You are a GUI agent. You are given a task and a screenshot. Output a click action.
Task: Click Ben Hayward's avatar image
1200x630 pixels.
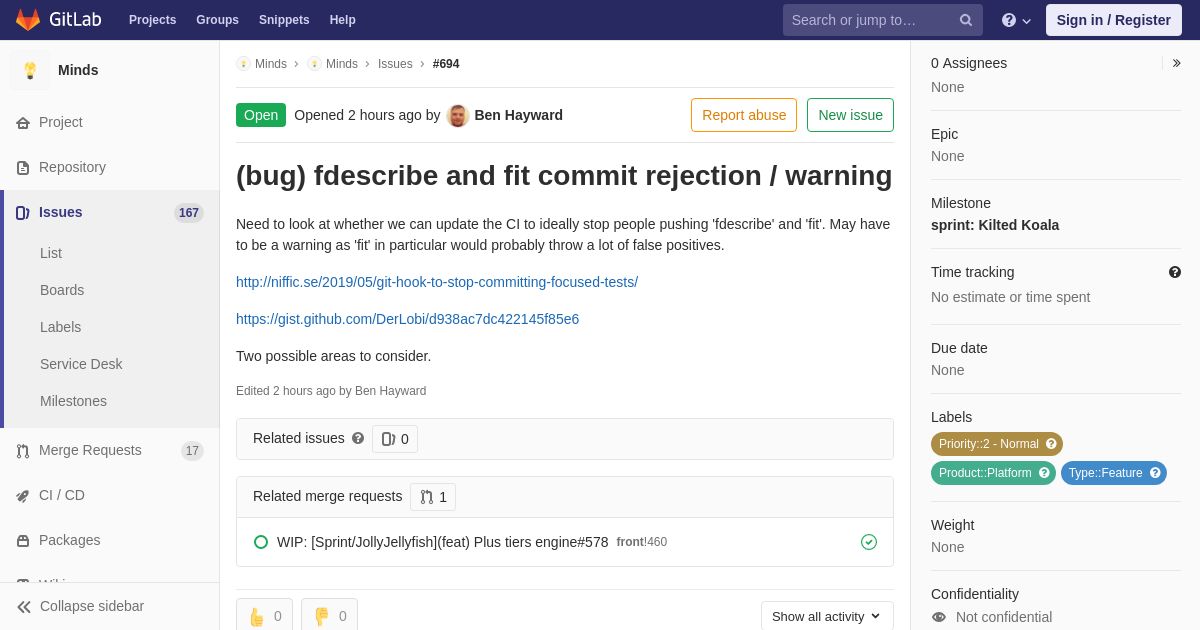pyautogui.click(x=458, y=116)
